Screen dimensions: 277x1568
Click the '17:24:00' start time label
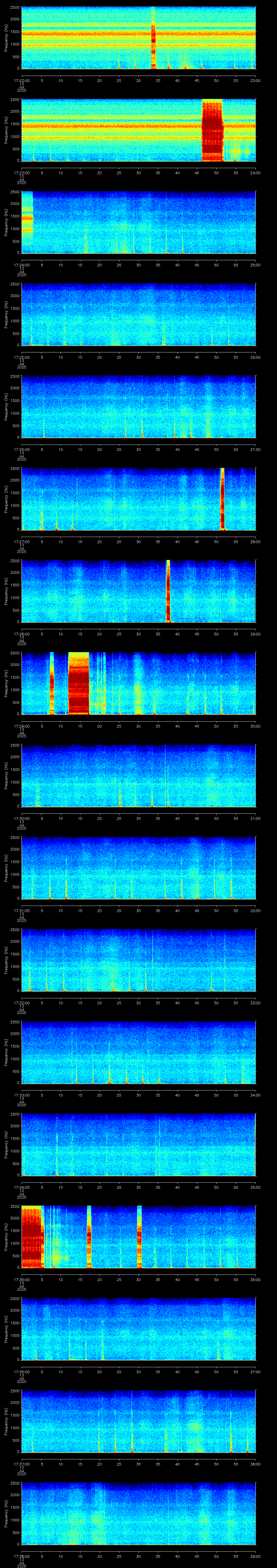pos(21,265)
